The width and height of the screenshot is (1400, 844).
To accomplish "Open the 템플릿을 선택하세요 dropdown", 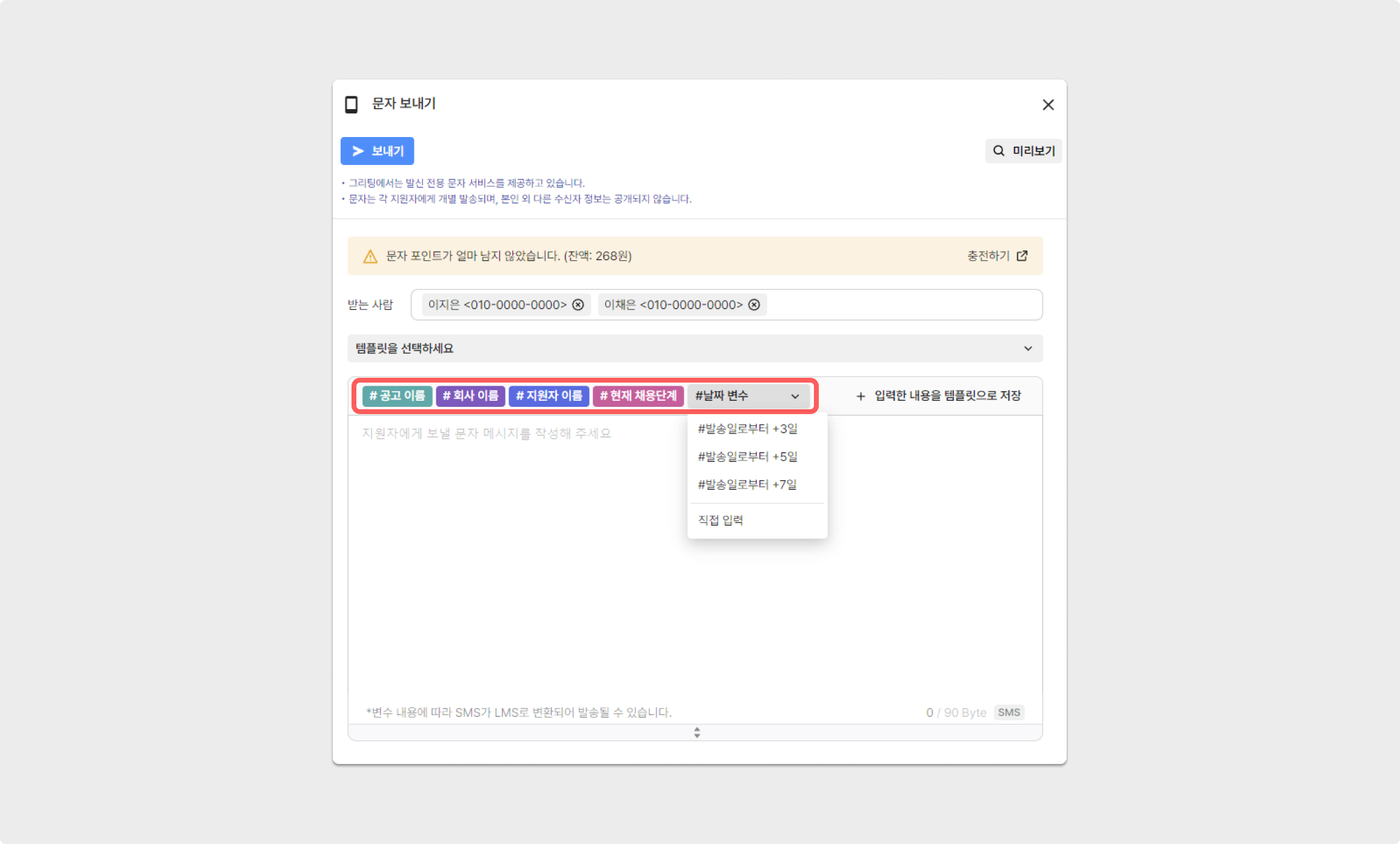I will click(x=695, y=348).
